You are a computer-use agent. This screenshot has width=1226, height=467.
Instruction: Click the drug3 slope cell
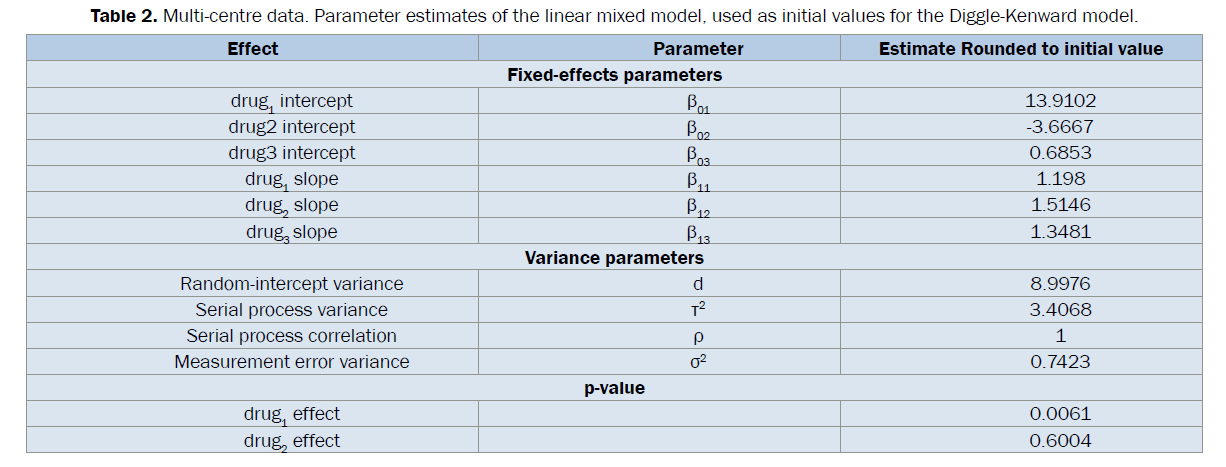pyautogui.click(x=291, y=232)
